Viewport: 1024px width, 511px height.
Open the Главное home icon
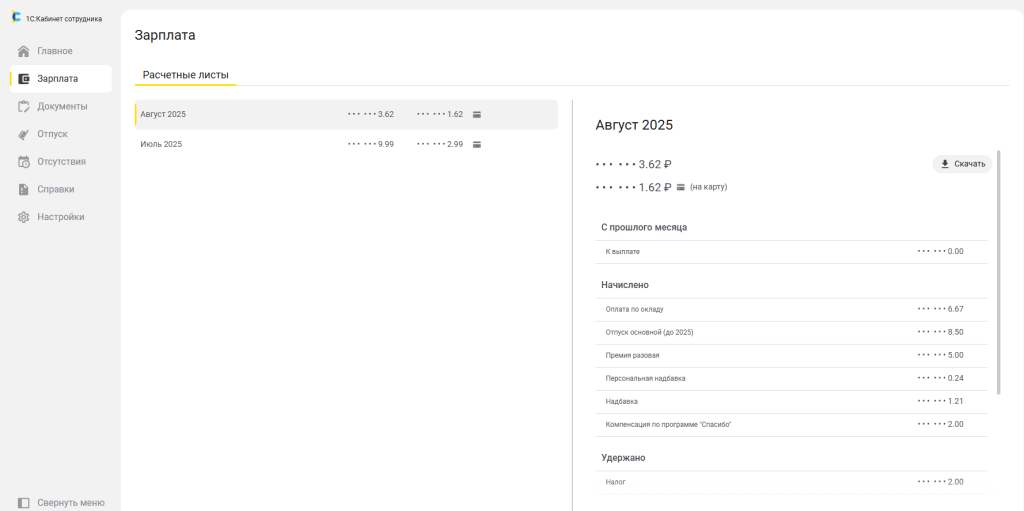pos(24,51)
